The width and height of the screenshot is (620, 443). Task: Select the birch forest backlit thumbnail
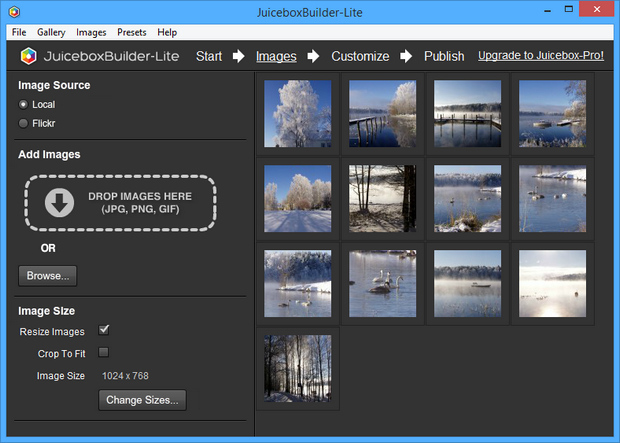[x=298, y=369]
